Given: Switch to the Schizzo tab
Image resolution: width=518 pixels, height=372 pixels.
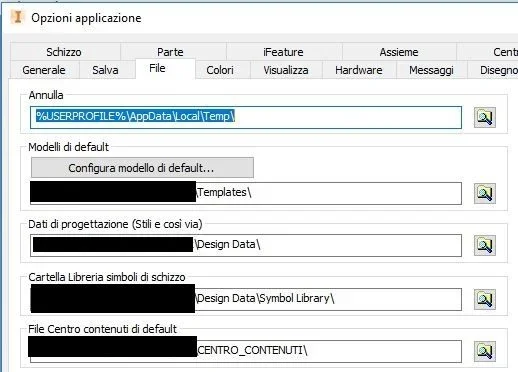Looking at the screenshot, I should [64, 52].
